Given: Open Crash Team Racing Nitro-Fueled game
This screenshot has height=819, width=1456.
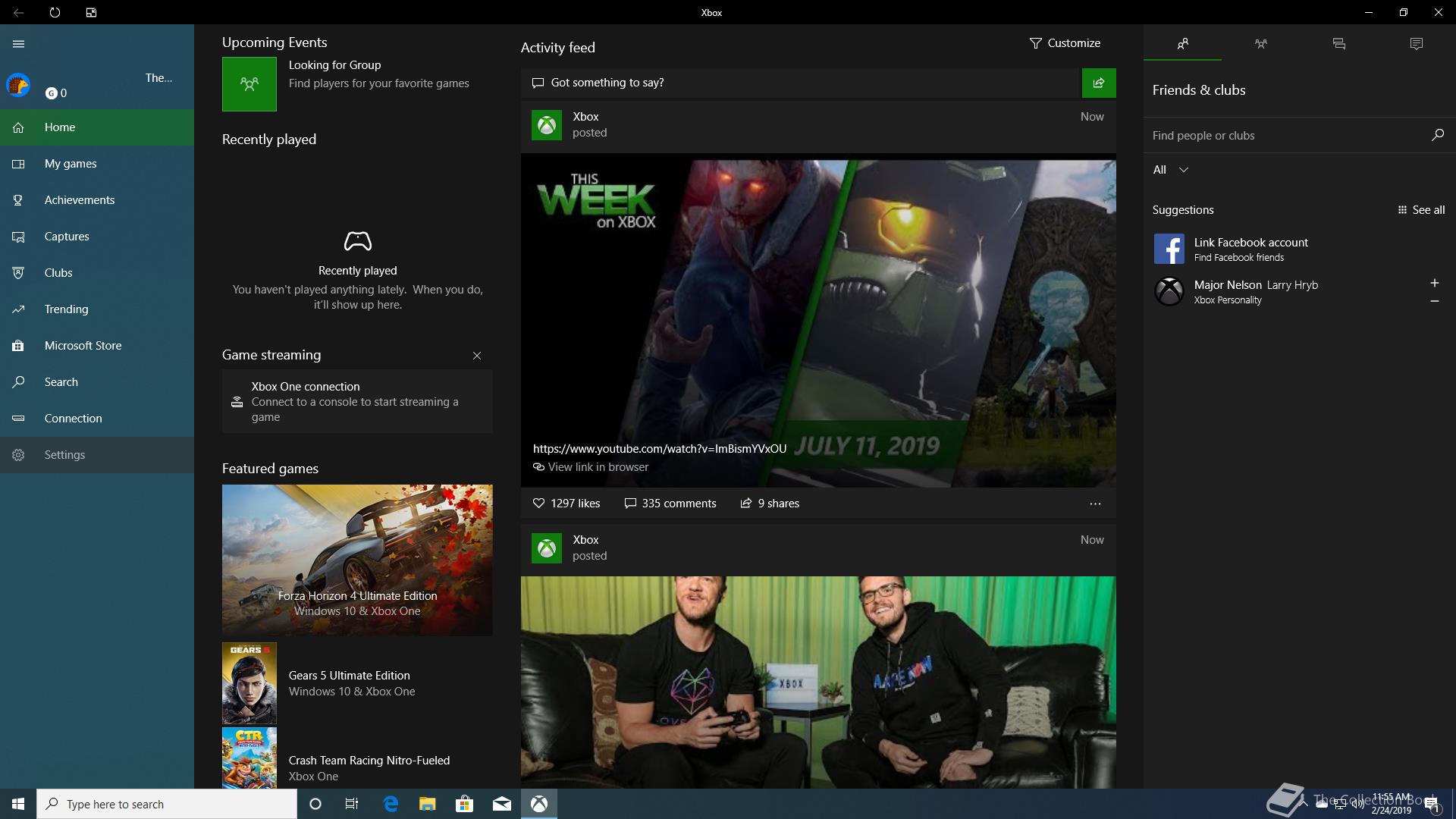Looking at the screenshot, I should click(357, 758).
